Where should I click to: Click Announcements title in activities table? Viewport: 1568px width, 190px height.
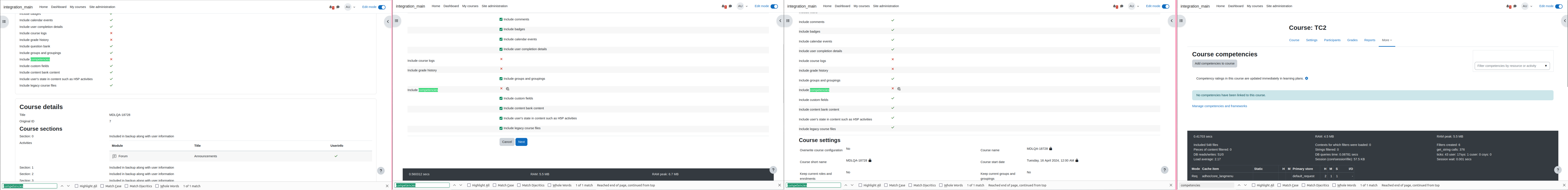206,156
